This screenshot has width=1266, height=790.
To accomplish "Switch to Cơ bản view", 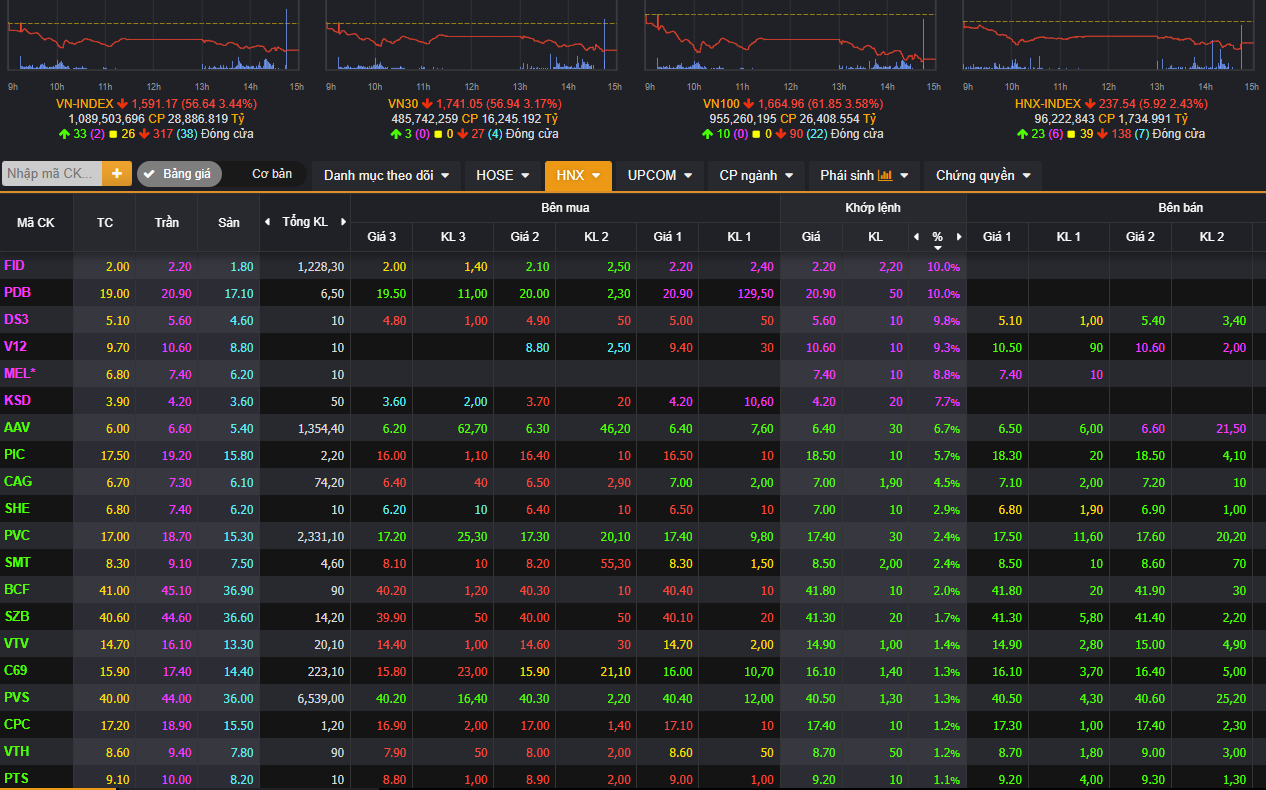I will click(x=271, y=174).
